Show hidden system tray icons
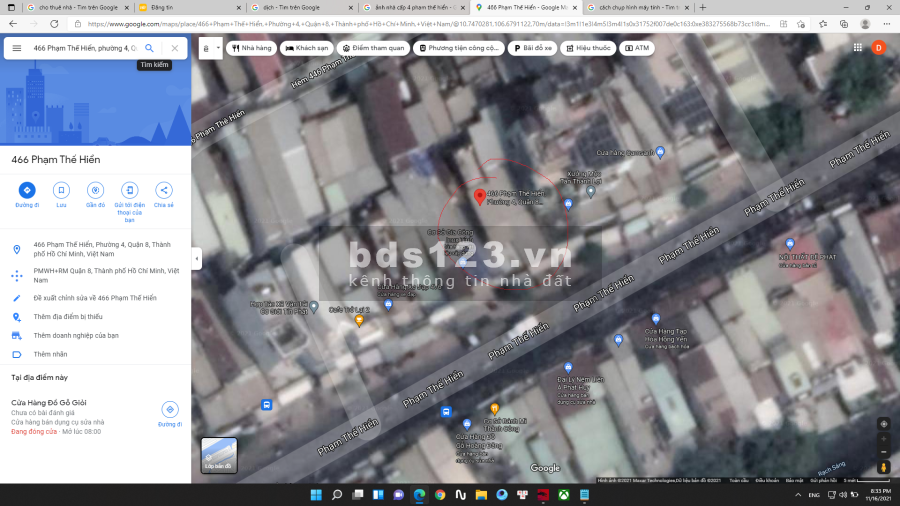Screen dimensions: 900x506 tap(798, 495)
